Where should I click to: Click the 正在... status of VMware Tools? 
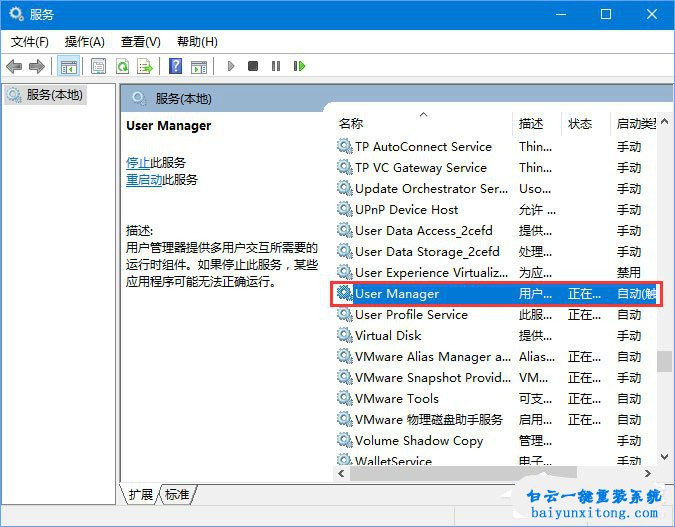click(x=584, y=399)
